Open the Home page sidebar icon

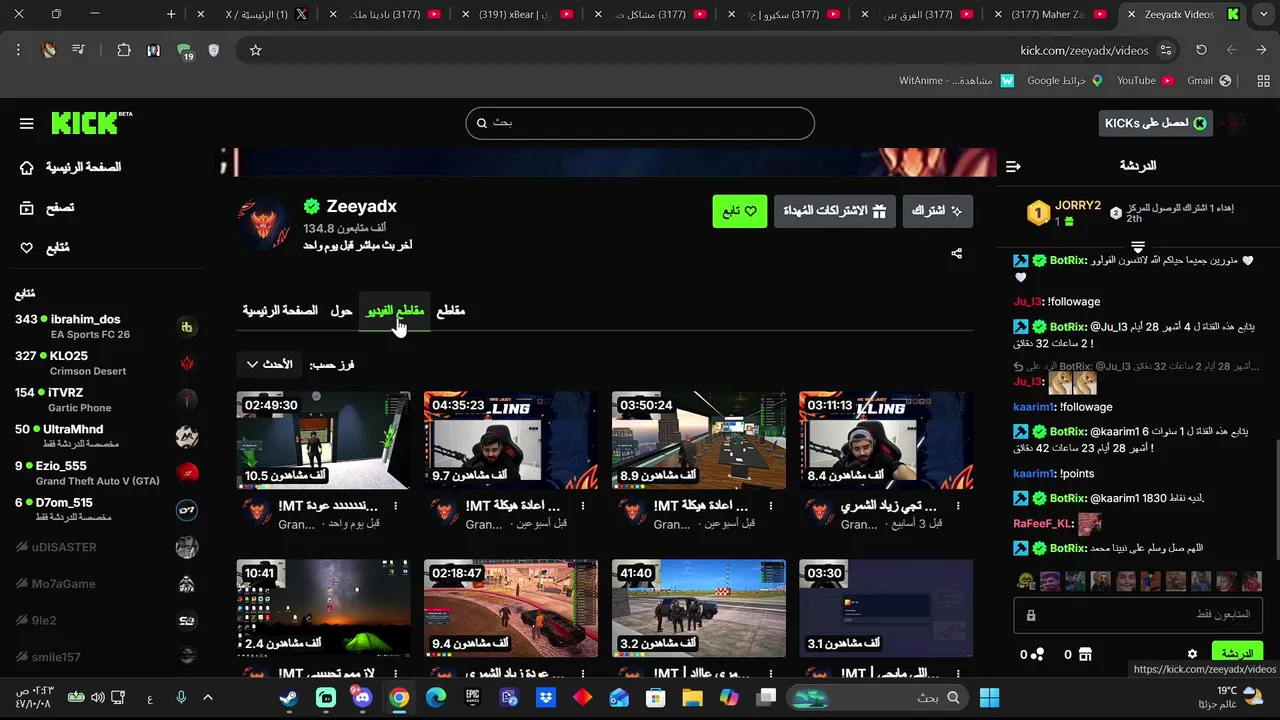click(27, 168)
